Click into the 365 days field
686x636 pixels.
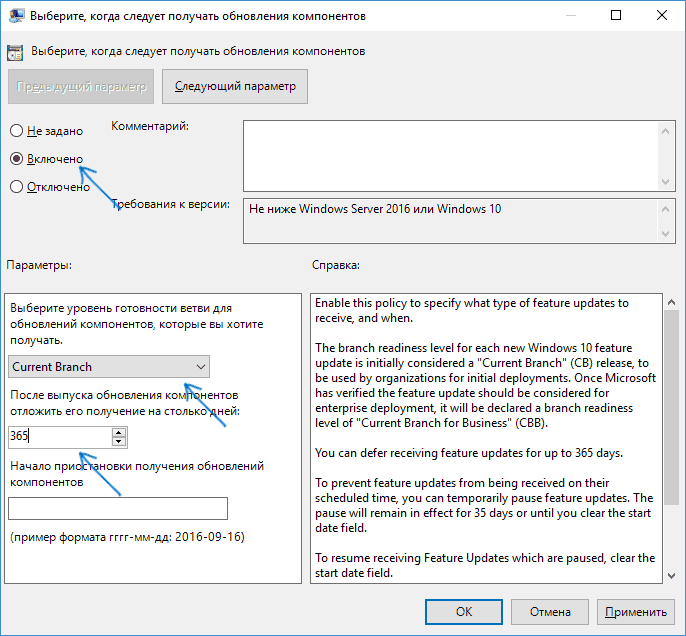coord(60,437)
